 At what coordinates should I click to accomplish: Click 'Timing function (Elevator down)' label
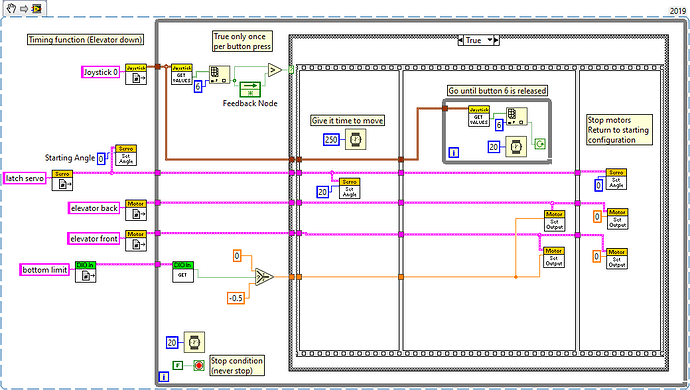click(85, 40)
